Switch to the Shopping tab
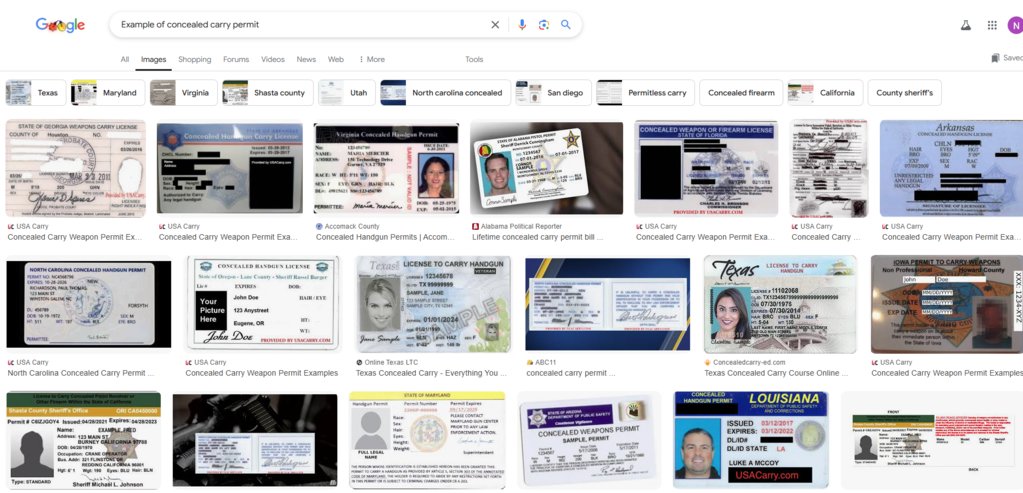The width and height of the screenshot is (1023, 493). 194,59
